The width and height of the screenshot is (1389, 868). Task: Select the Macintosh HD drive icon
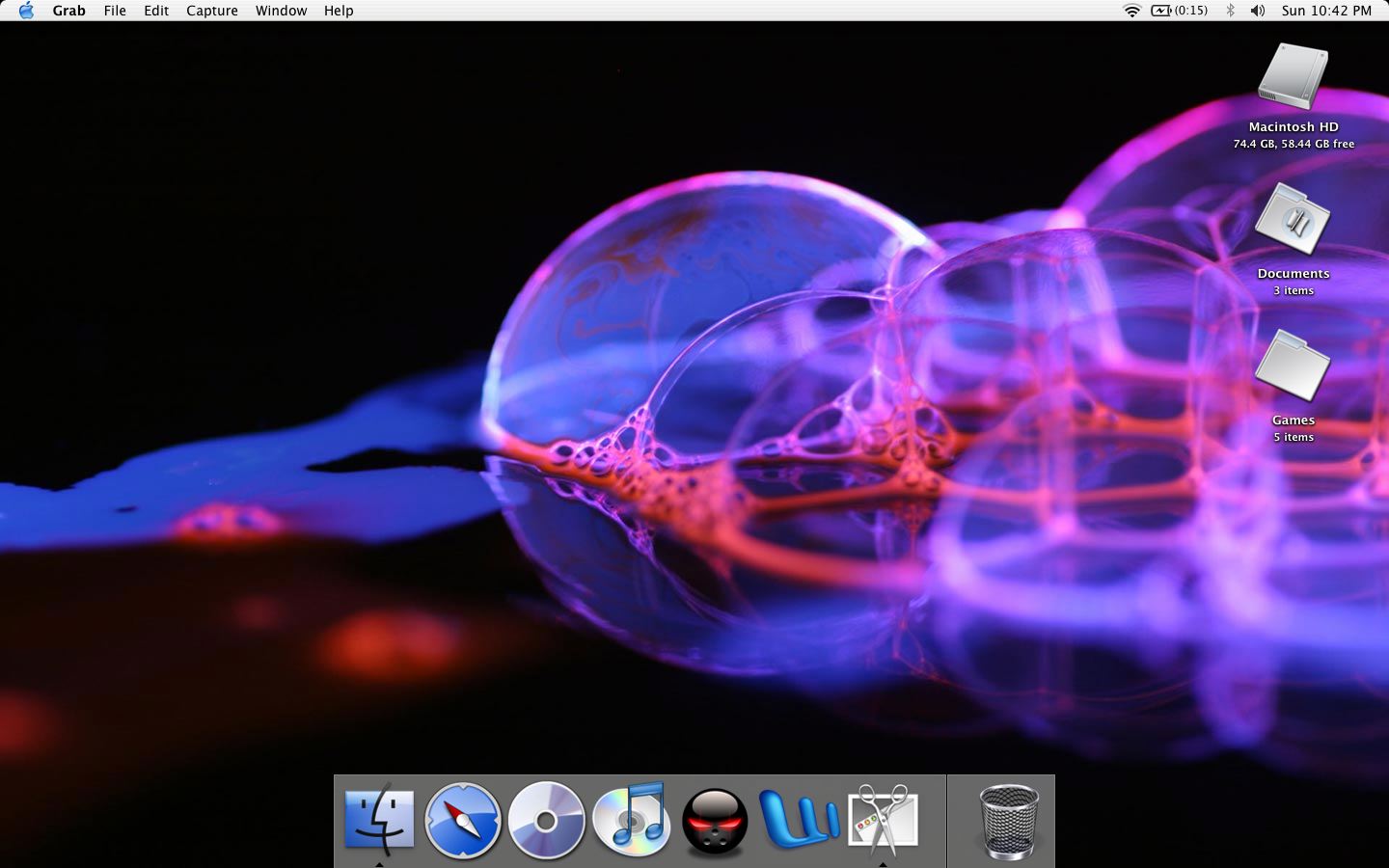click(1293, 77)
